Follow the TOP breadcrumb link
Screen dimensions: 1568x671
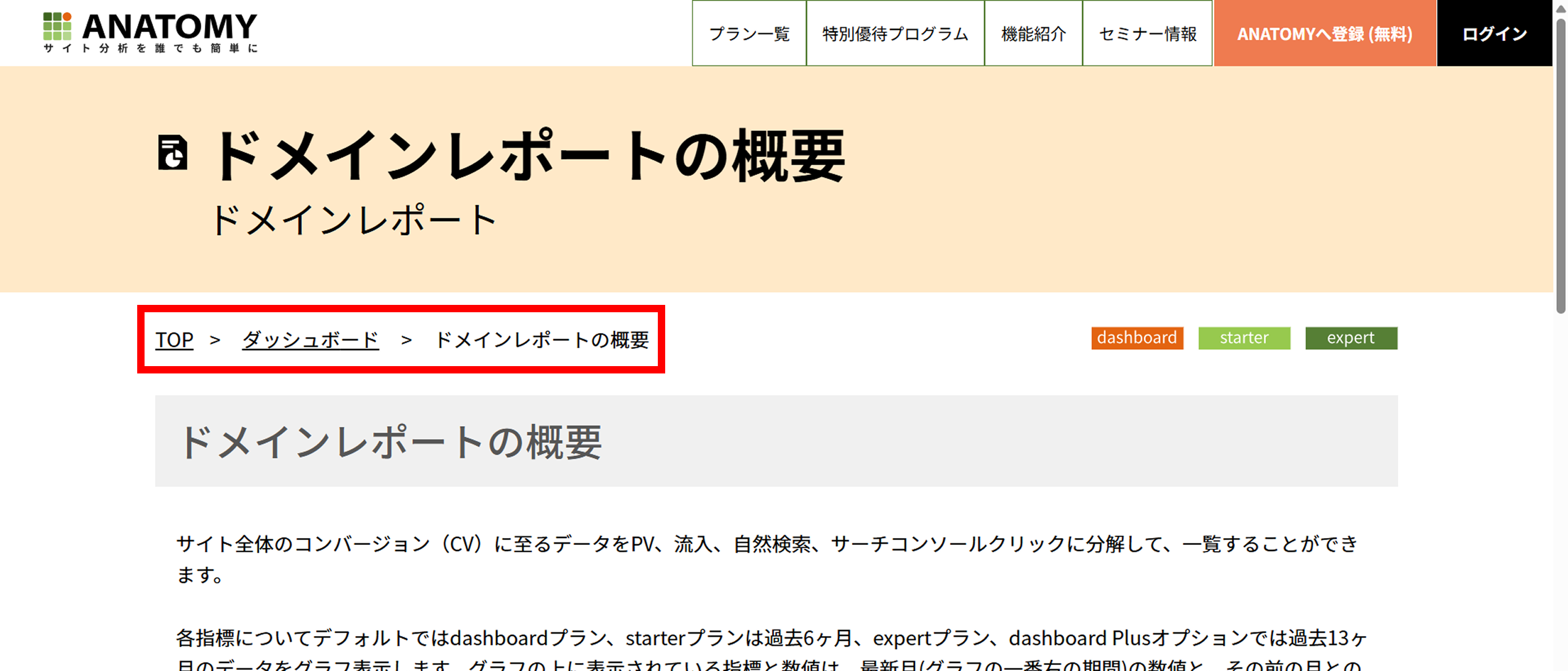(175, 340)
